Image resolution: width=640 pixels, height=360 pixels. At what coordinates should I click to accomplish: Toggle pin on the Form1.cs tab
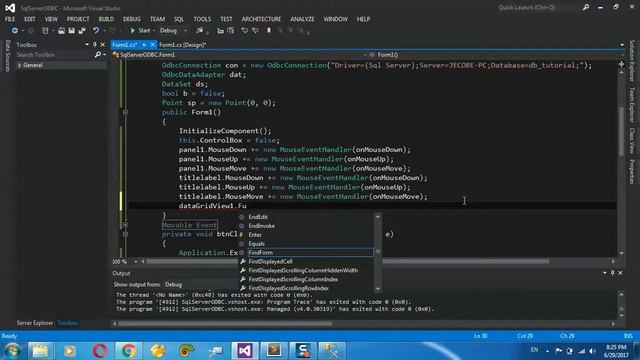click(144, 45)
